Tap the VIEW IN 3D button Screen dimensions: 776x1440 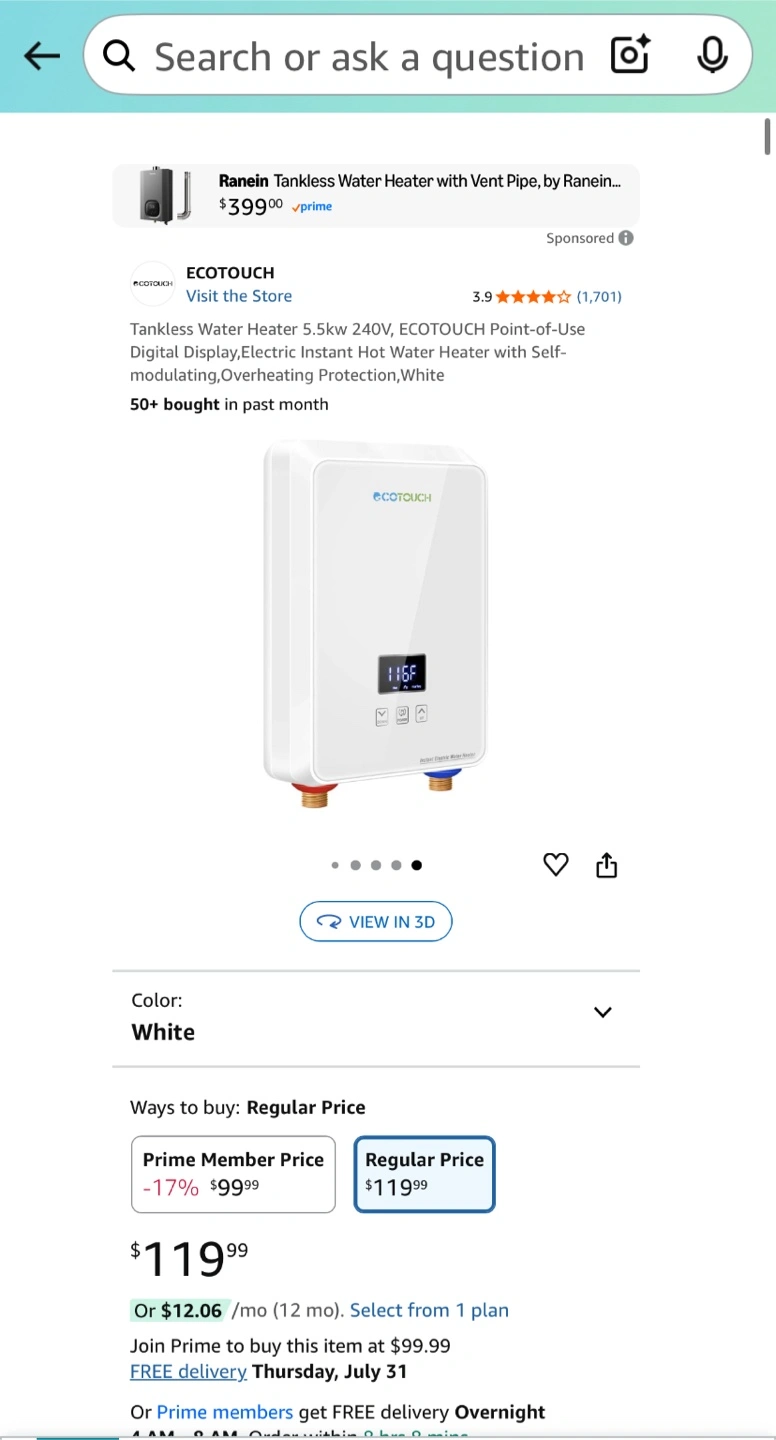pyautogui.click(x=376, y=922)
